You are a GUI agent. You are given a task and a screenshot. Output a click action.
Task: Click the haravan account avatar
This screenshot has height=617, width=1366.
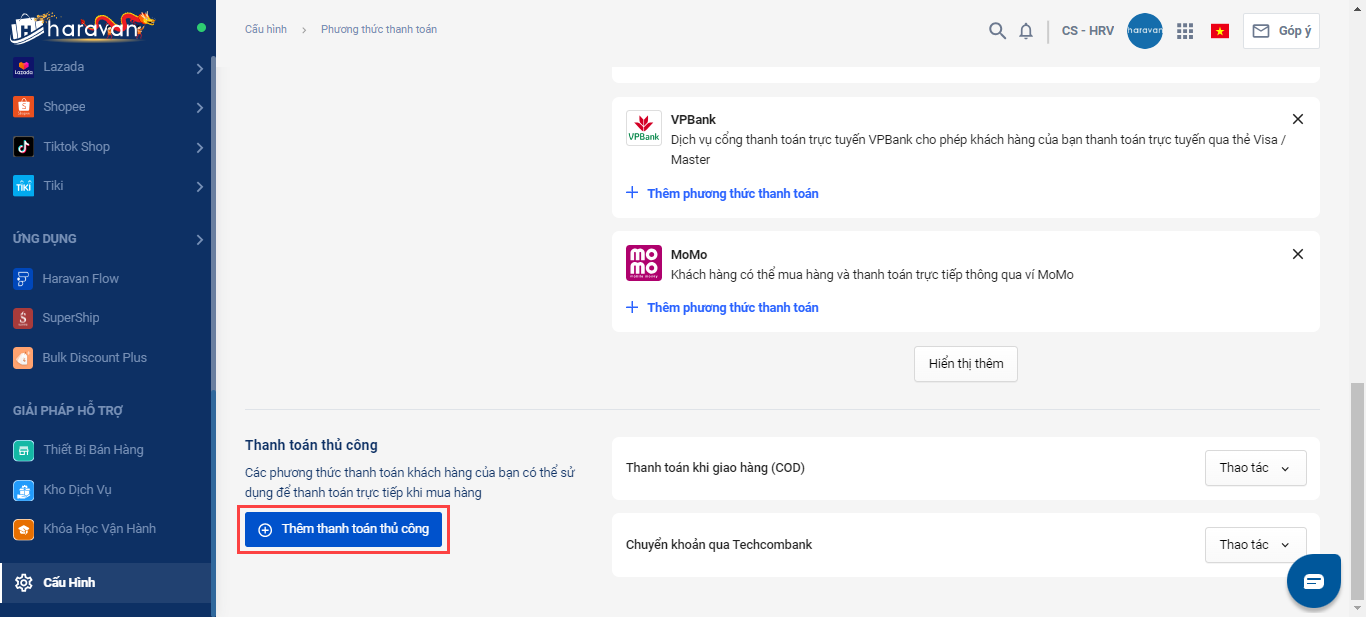click(x=1145, y=31)
